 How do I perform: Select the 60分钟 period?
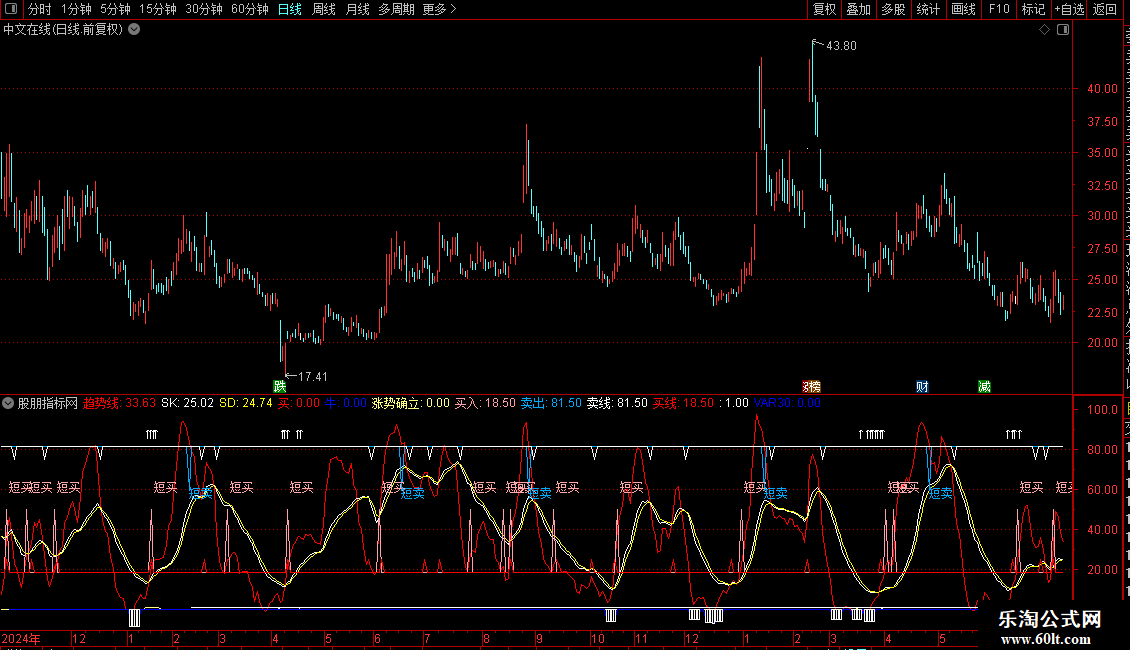click(250, 9)
